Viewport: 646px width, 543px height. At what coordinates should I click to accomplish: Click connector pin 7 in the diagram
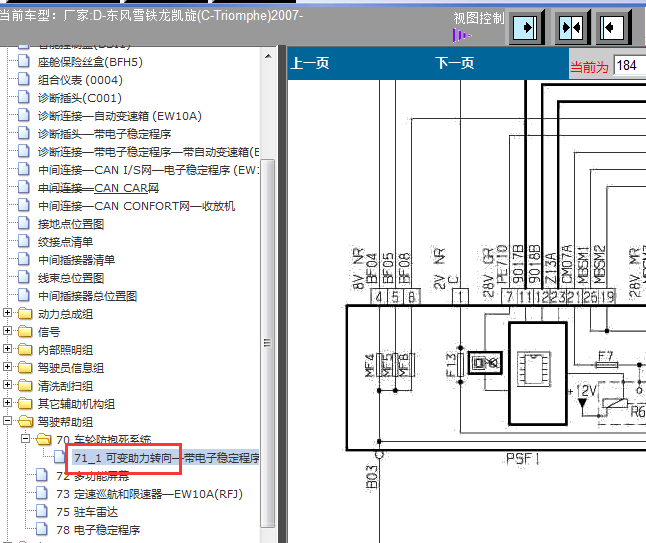coord(509,297)
